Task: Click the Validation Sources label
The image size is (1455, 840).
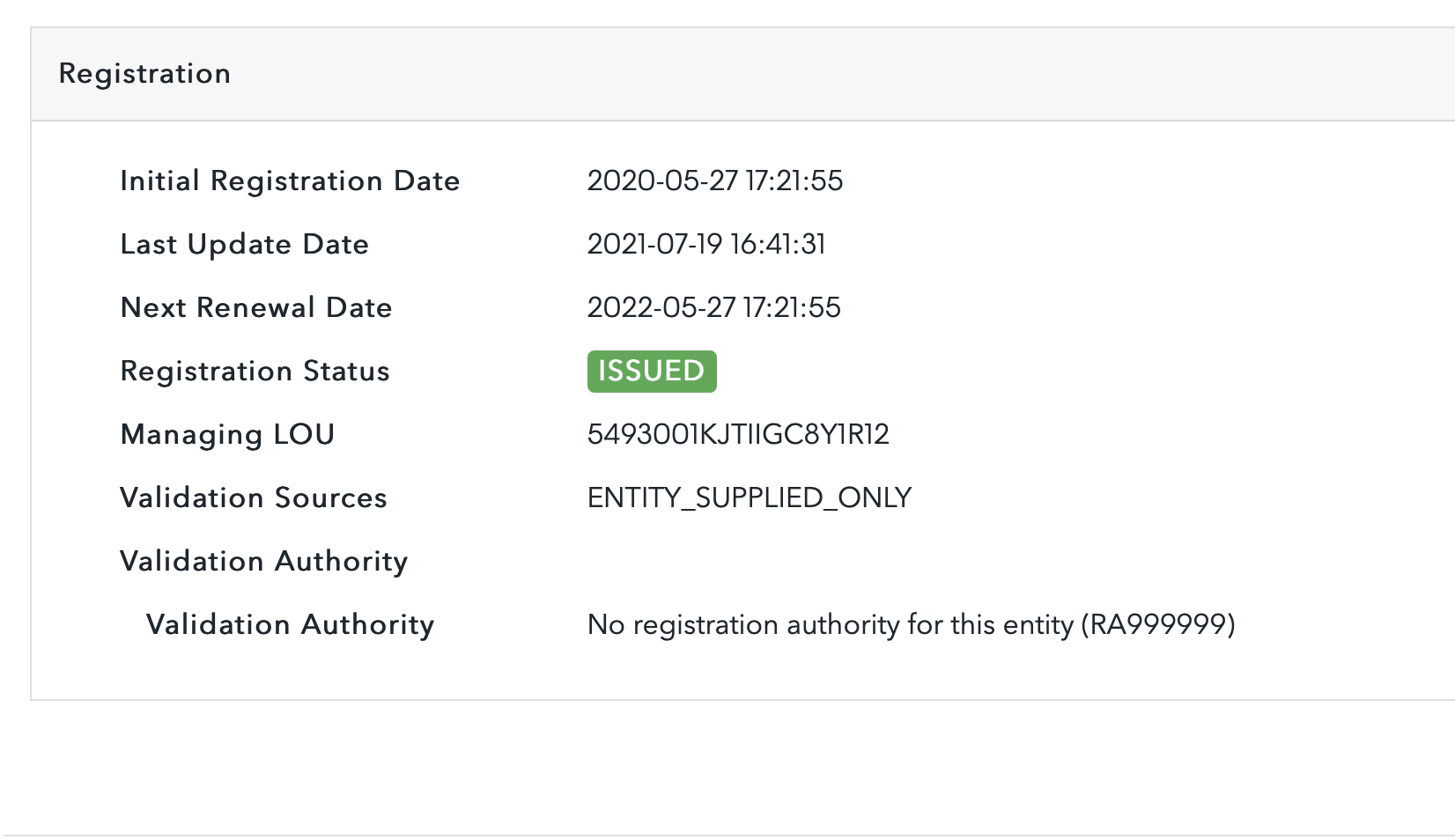Action: [x=253, y=498]
